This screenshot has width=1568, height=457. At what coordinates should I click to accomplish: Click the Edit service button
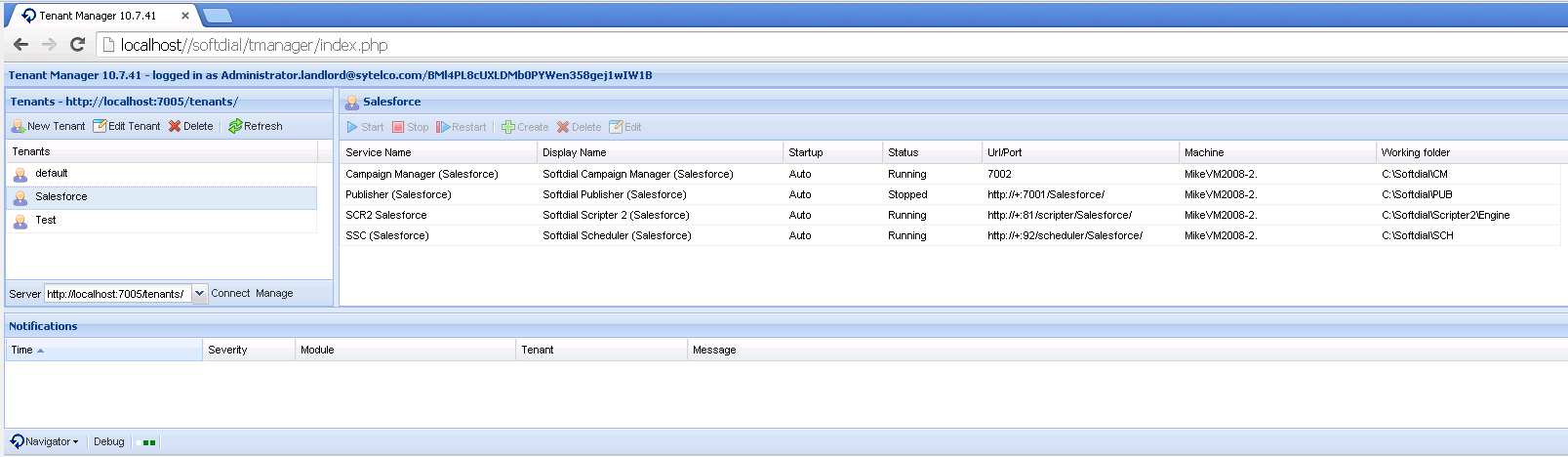point(624,127)
